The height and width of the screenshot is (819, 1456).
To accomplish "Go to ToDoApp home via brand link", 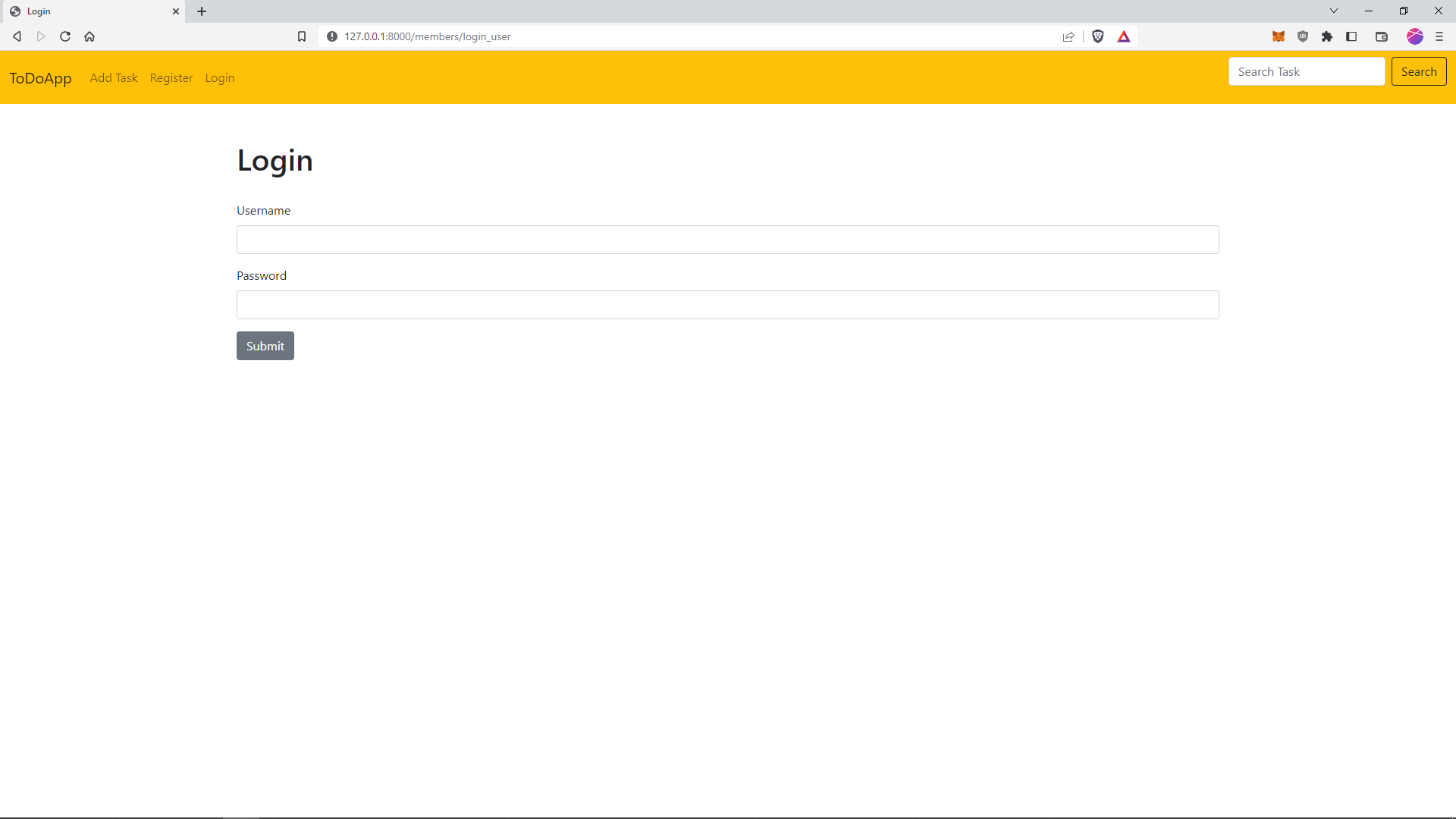I will (39, 77).
